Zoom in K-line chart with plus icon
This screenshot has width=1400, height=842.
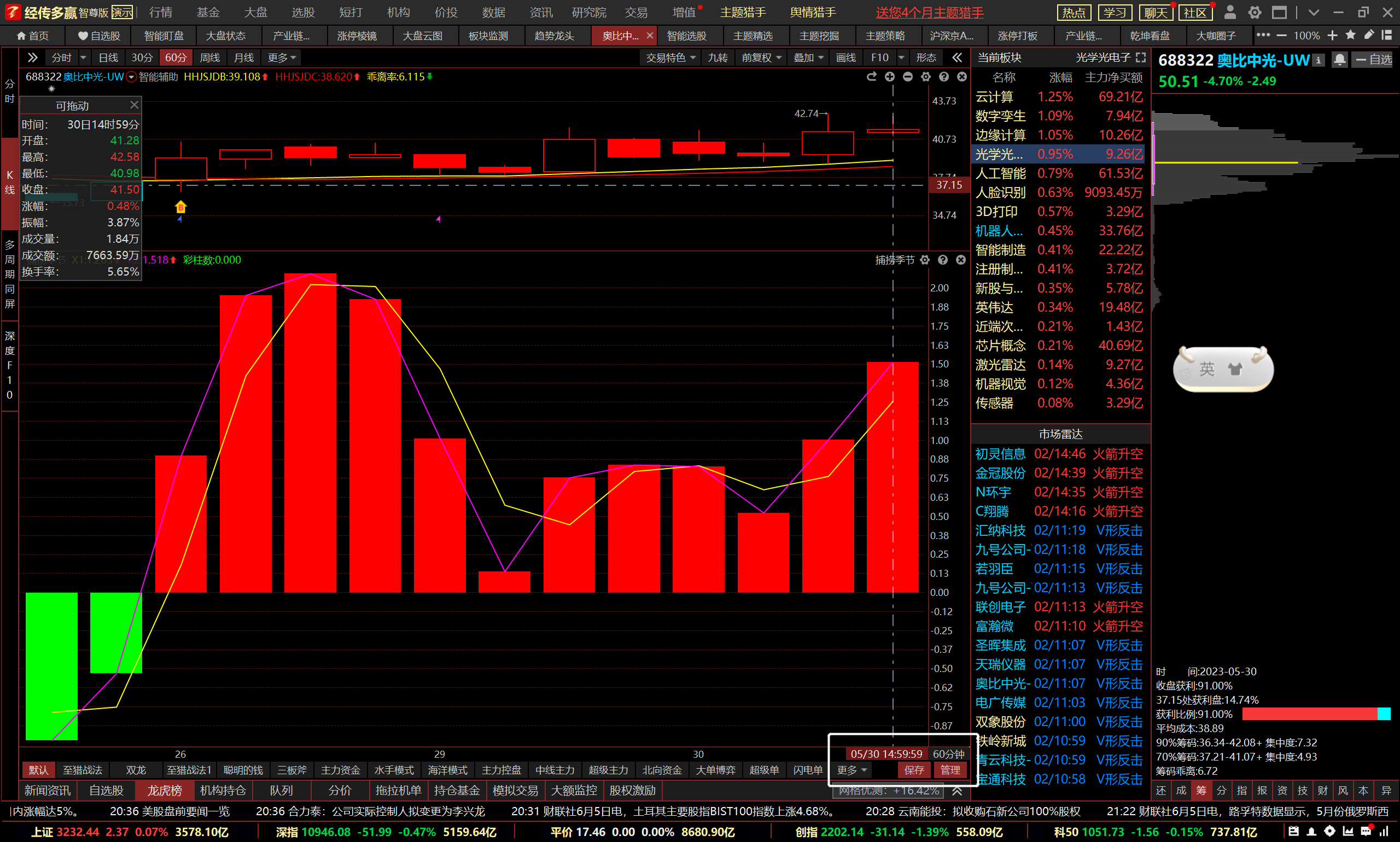tap(889, 77)
